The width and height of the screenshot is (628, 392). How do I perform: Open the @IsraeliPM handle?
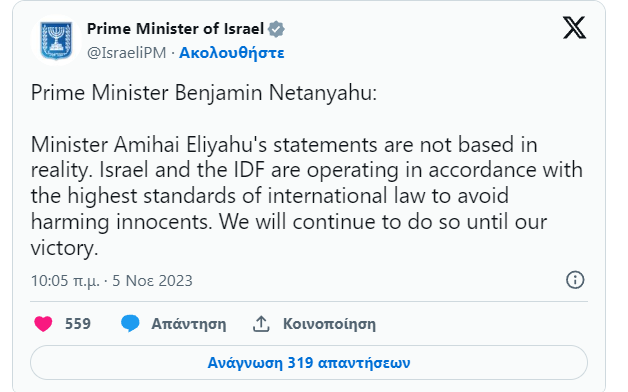(x=127, y=53)
